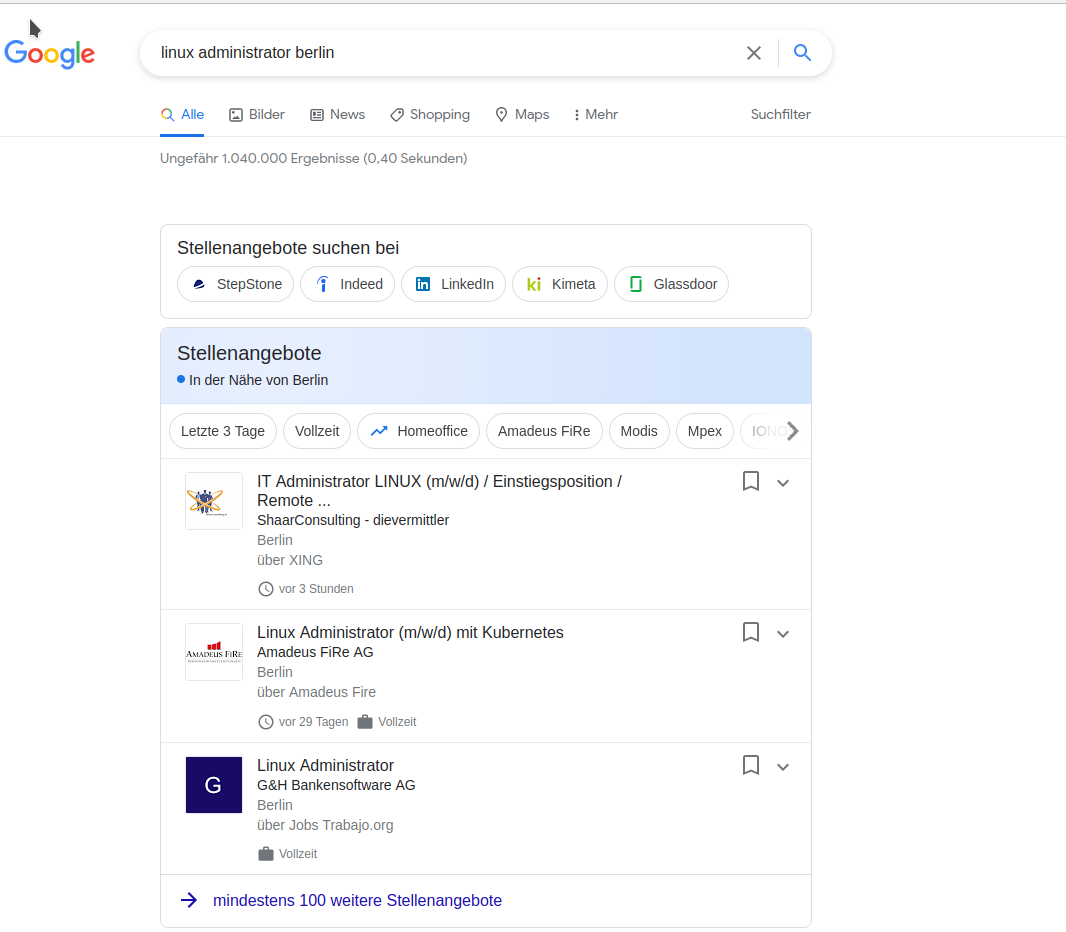
Task: Click the Amadeus FiRe company logo
Action: (214, 652)
